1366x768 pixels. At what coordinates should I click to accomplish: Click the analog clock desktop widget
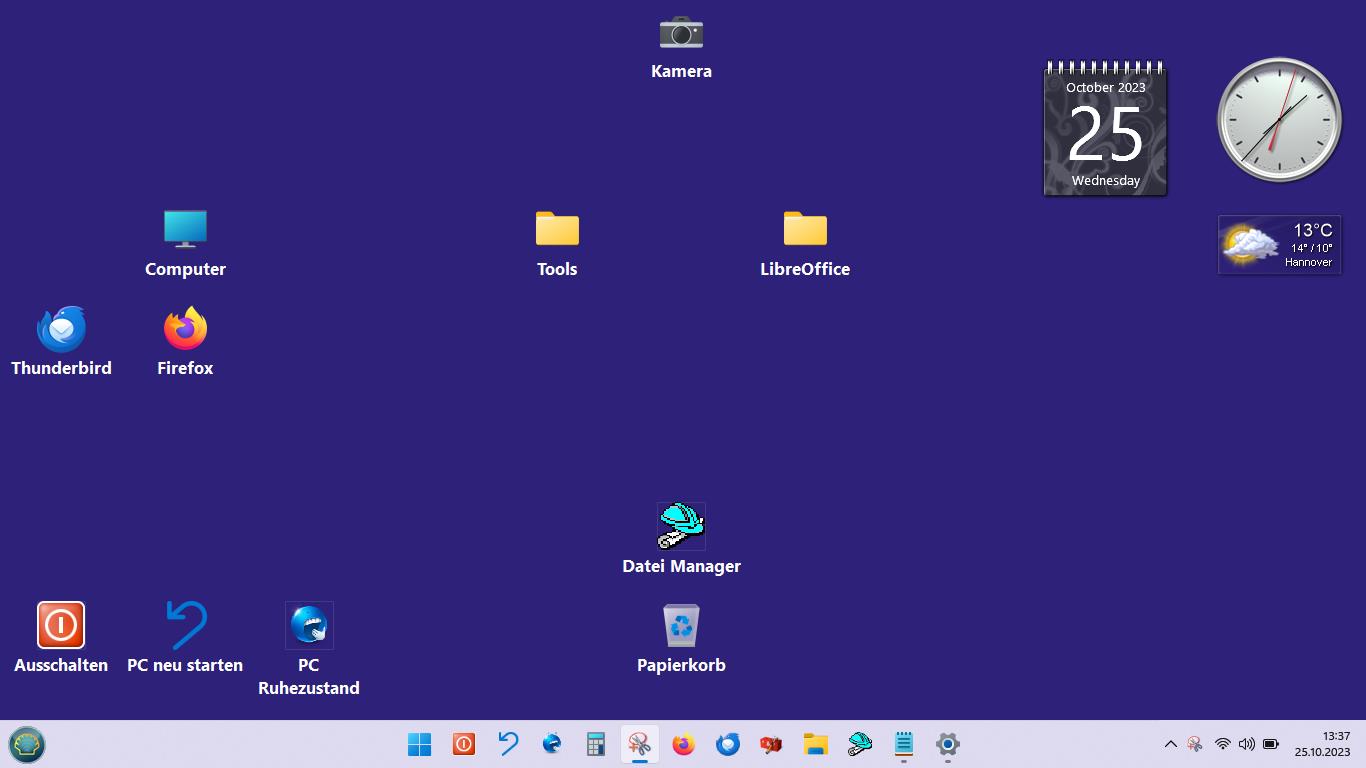[x=1279, y=120]
